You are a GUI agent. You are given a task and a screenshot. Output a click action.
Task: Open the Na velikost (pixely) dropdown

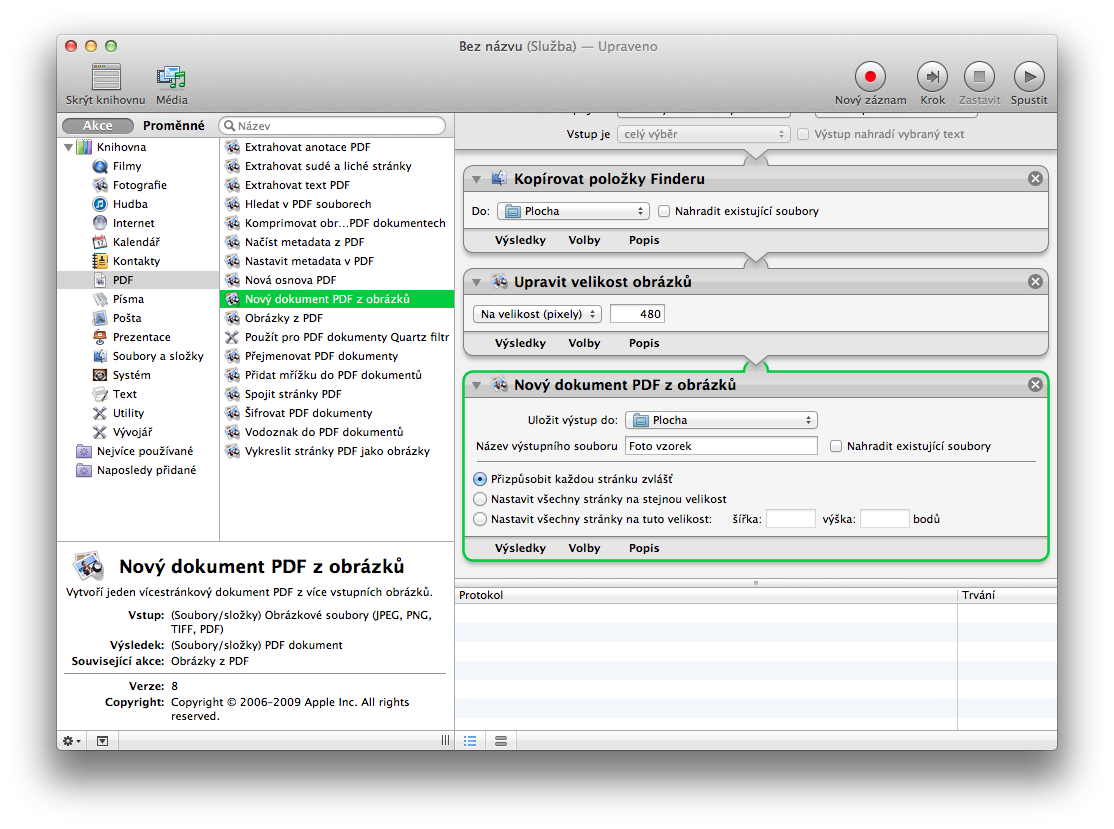coord(537,314)
